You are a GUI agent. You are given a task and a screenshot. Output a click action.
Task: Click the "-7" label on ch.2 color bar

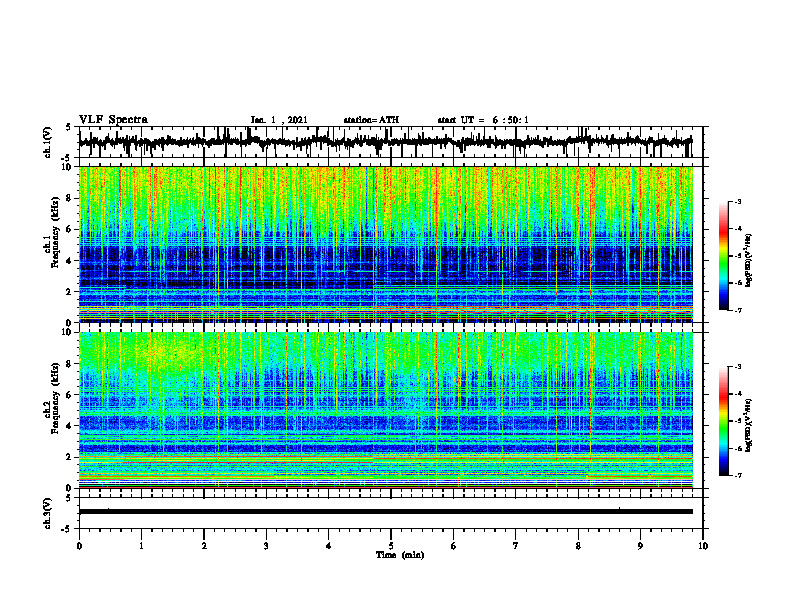point(738,476)
